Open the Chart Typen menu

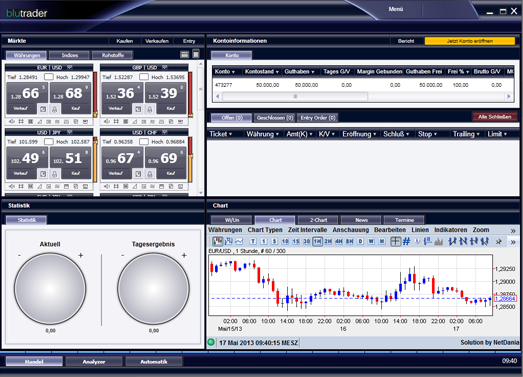tap(265, 230)
